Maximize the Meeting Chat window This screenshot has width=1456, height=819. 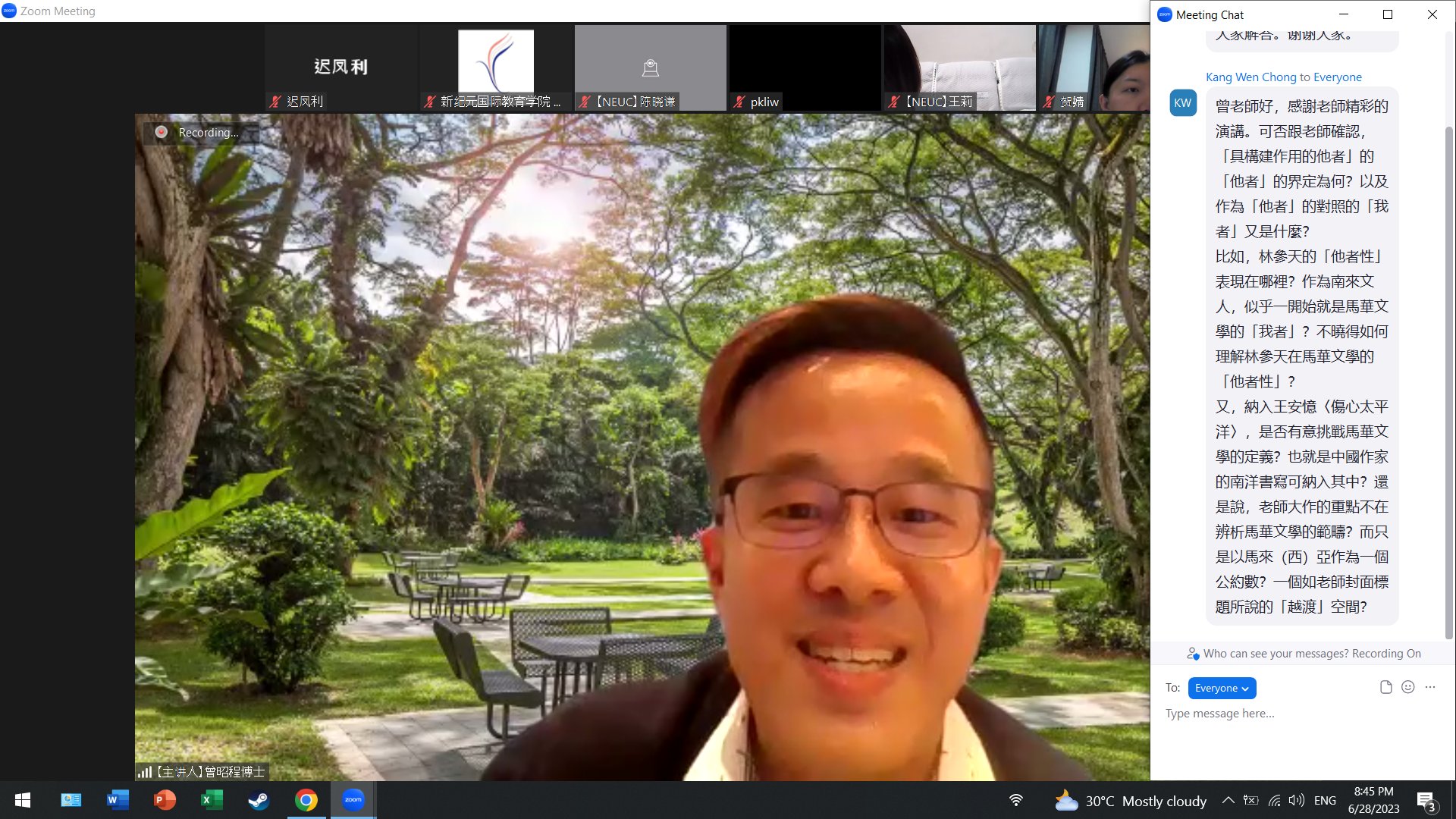(1388, 14)
